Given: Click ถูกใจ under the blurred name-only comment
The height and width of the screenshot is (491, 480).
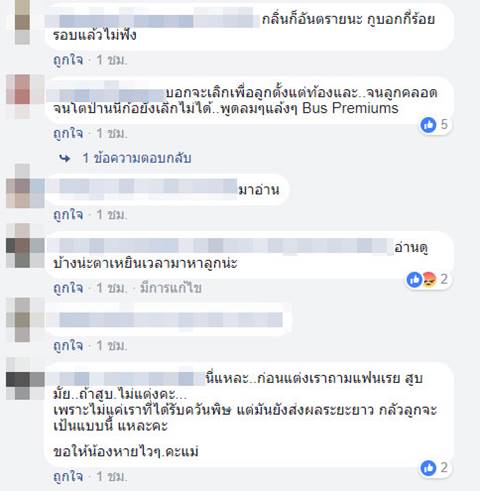Looking at the screenshot, I should [68, 346].
